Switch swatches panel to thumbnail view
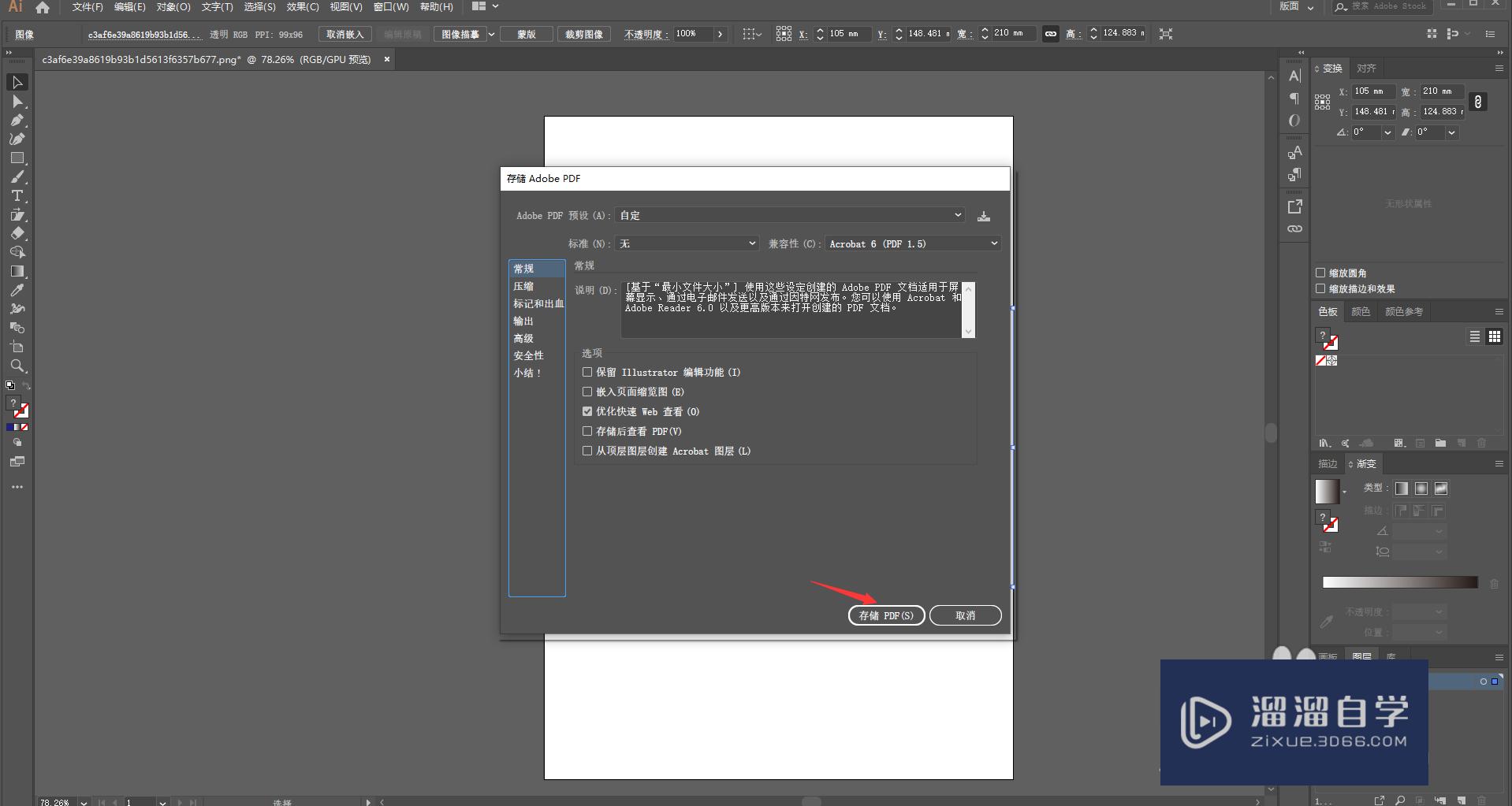 (x=1494, y=336)
